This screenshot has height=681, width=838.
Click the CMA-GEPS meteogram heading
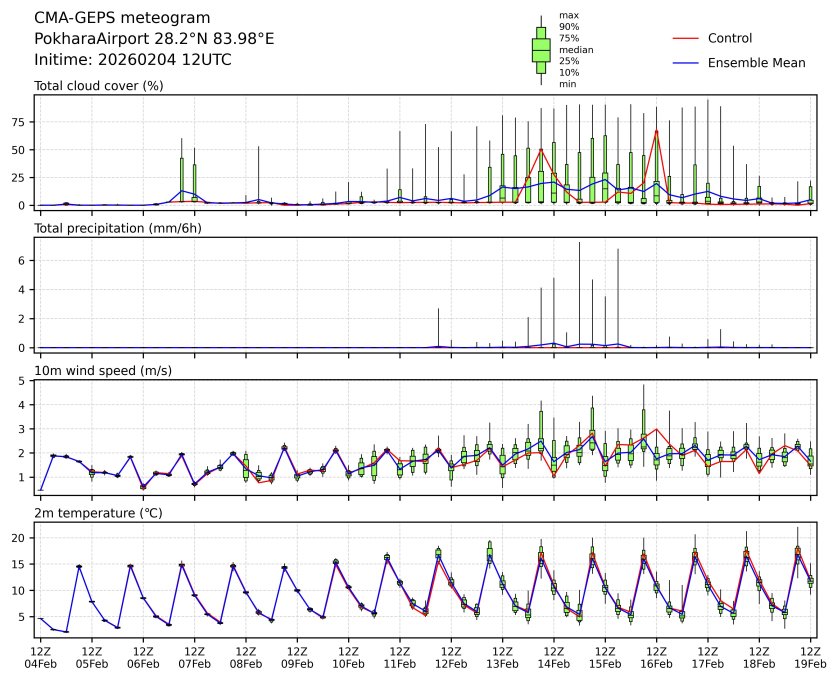click(122, 18)
